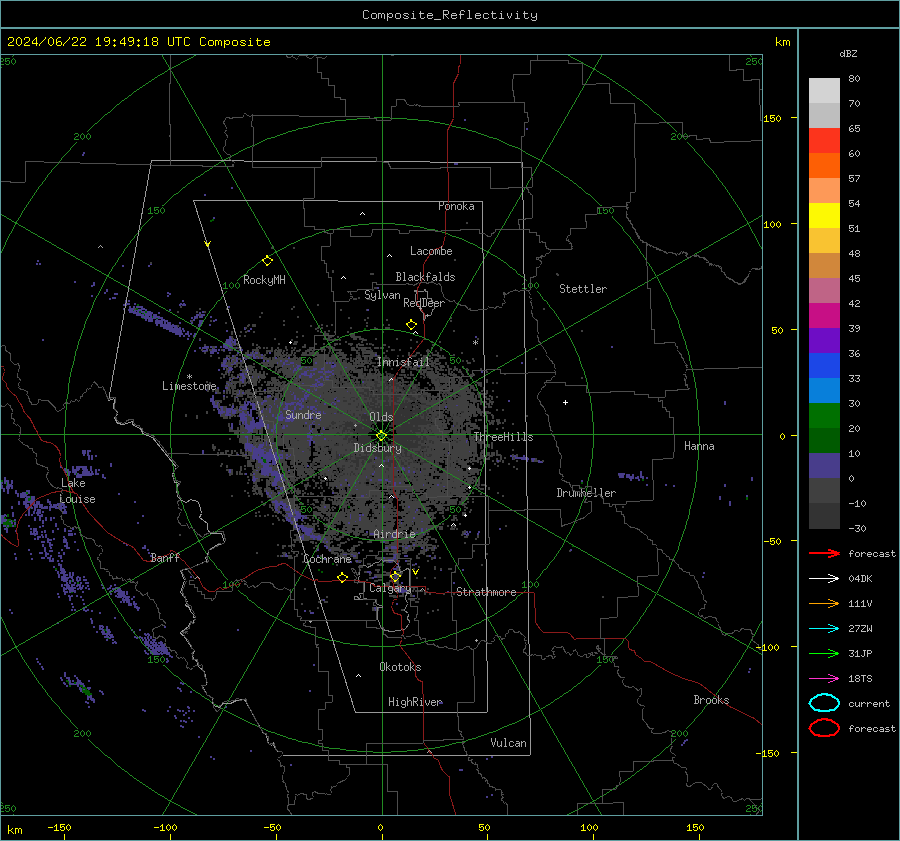Click the 04DK legend label
The image size is (900, 841).
pos(860,579)
